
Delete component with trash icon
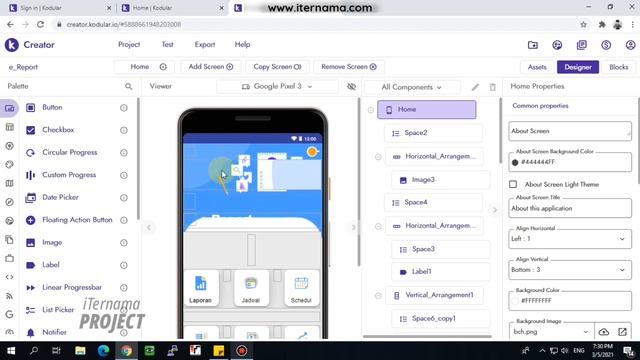pyautogui.click(x=493, y=87)
